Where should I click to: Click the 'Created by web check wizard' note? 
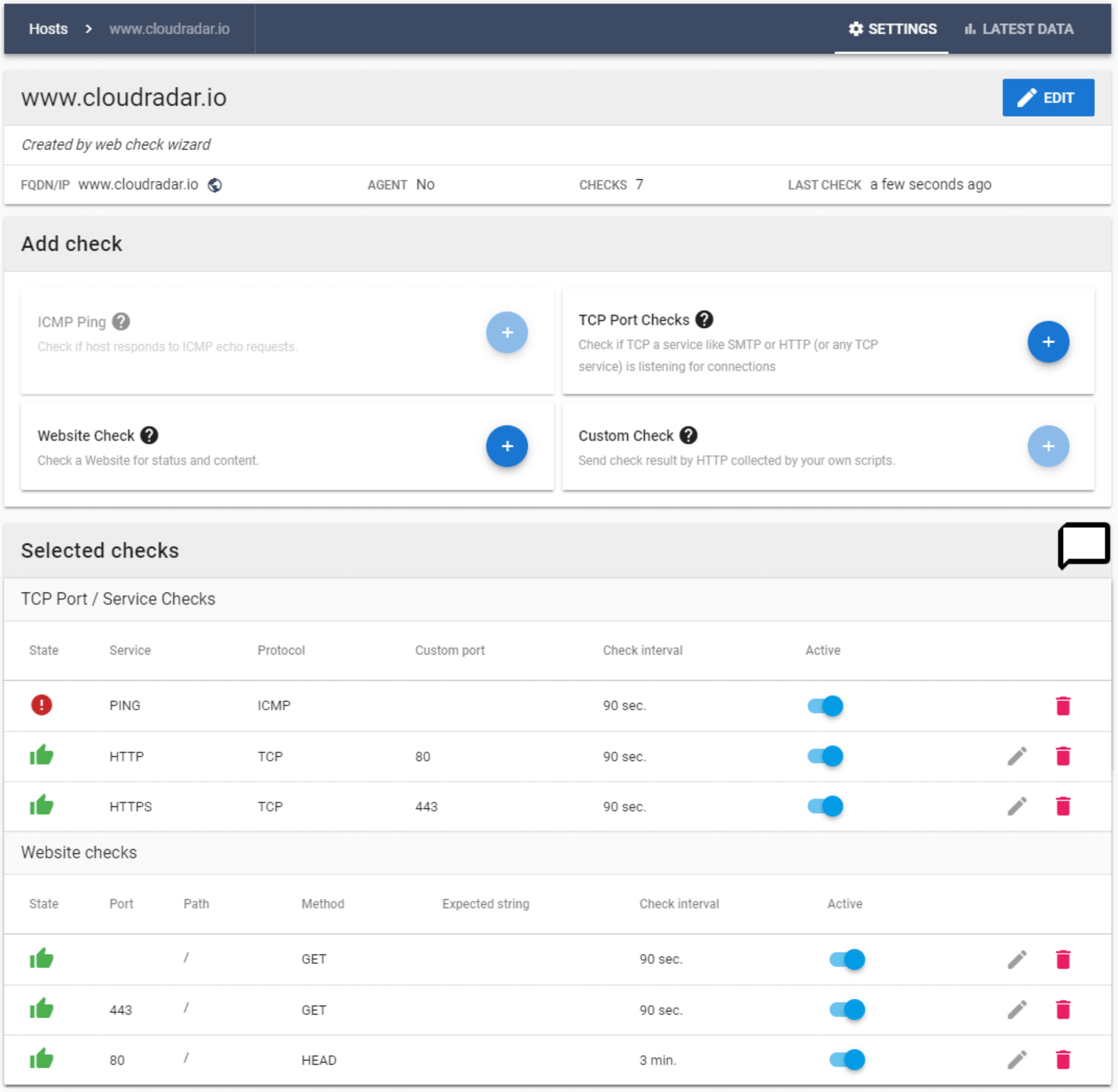(x=116, y=145)
